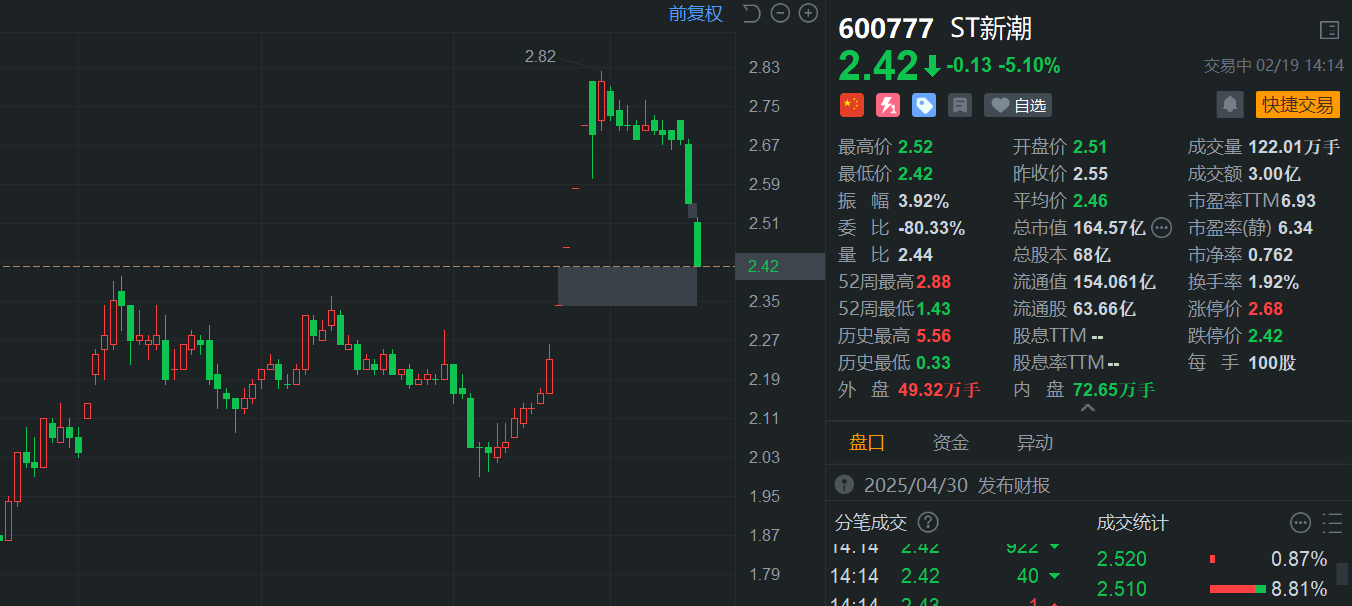Zoom in the candlestick chart

[808, 13]
